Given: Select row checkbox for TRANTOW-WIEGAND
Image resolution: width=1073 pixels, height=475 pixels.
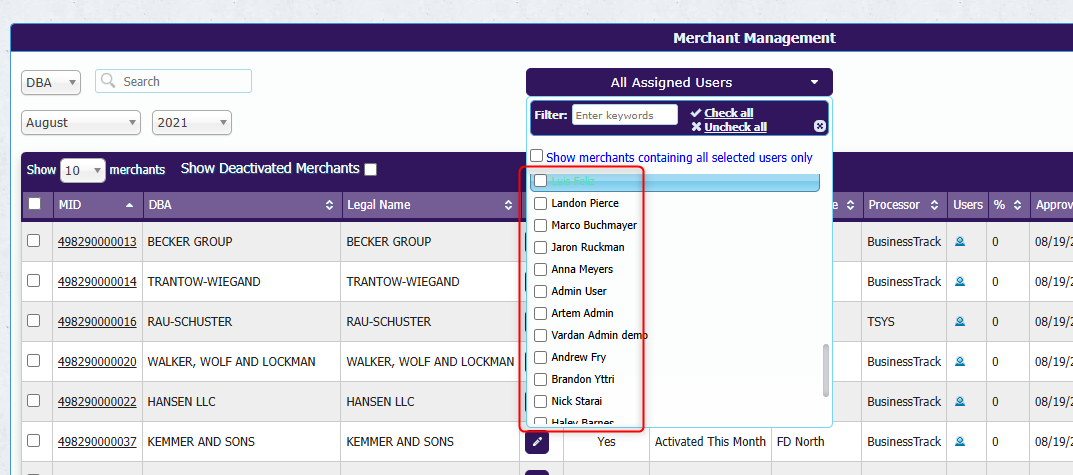Looking at the screenshot, I should point(34,281).
